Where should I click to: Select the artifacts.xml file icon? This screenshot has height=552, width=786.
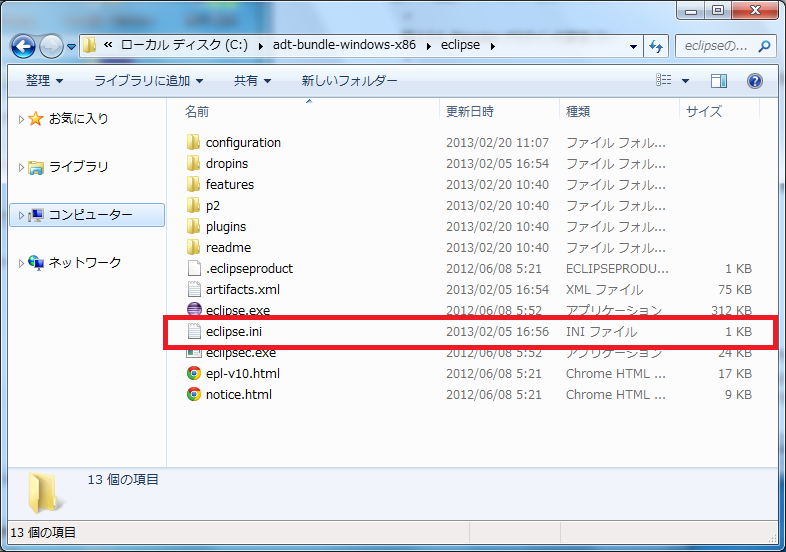[x=194, y=290]
